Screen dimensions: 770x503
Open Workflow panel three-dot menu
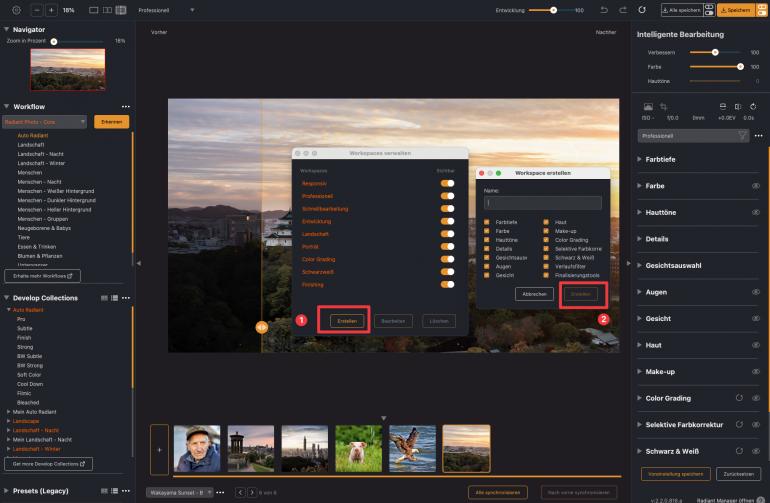[126, 107]
